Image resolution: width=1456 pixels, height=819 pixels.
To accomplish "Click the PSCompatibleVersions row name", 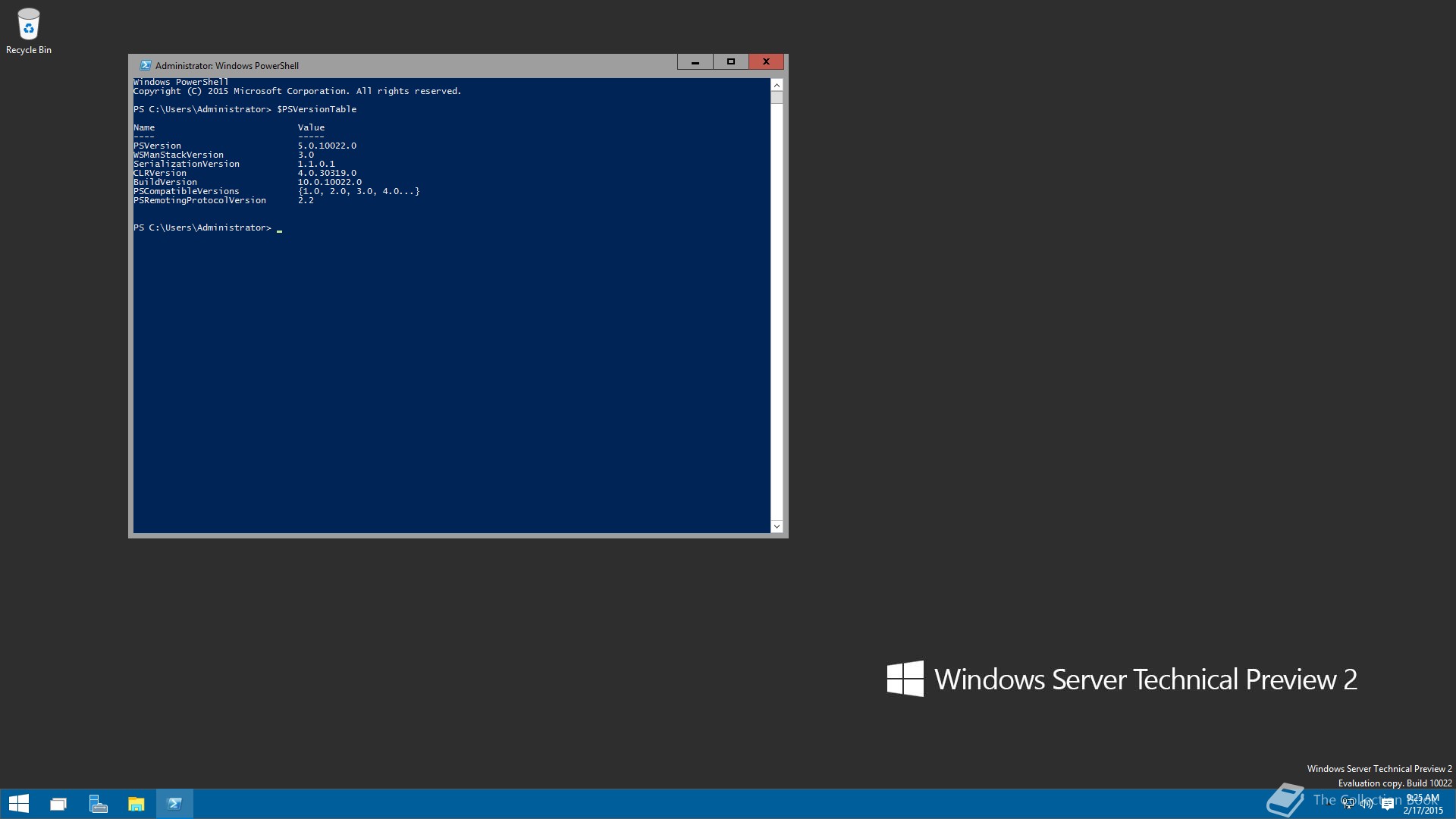I will 187,191.
